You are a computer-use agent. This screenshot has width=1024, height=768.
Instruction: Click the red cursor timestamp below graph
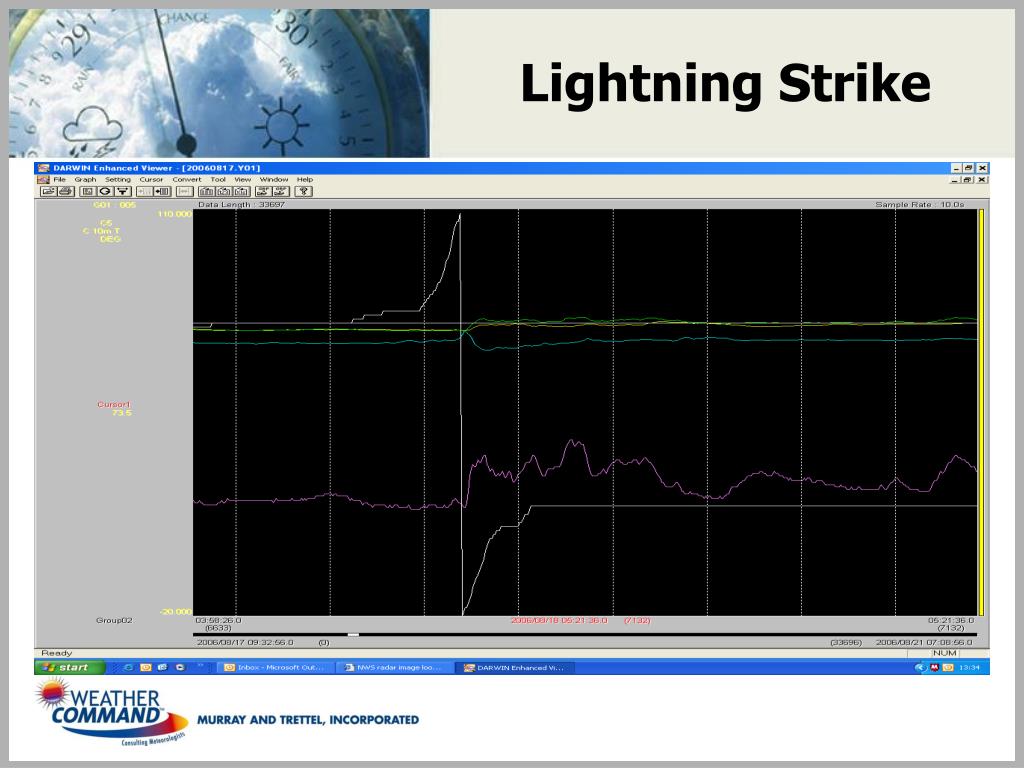point(559,620)
